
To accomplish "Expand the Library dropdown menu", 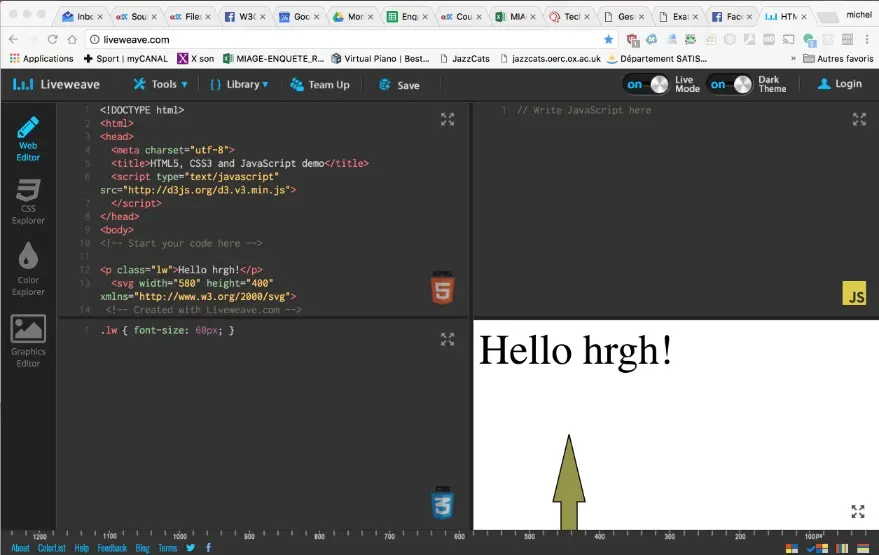I will (x=239, y=84).
